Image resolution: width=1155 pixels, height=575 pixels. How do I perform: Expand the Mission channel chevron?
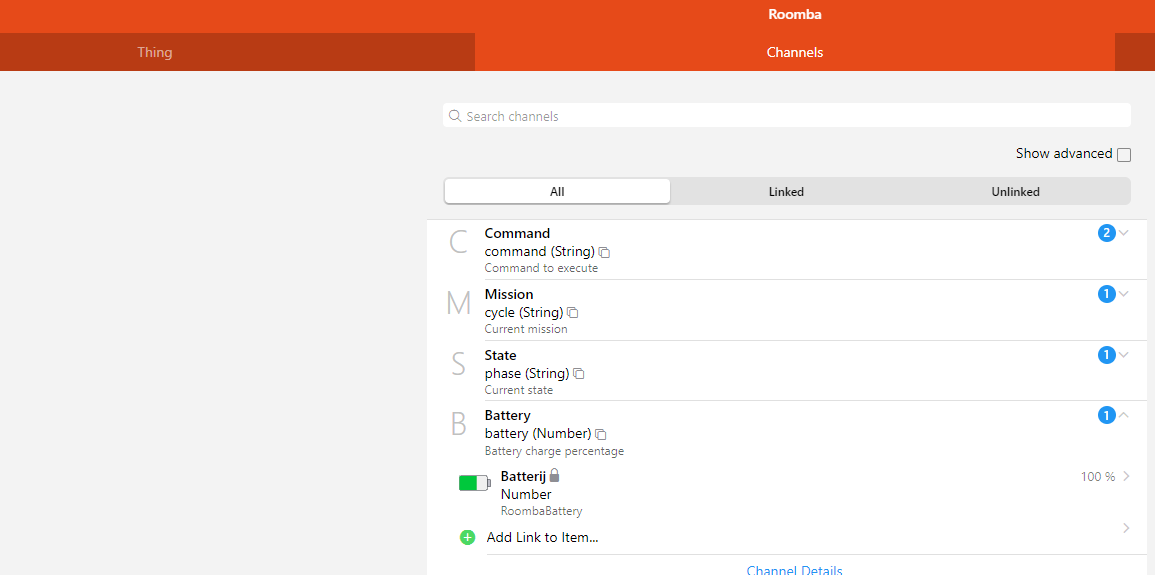click(1124, 294)
